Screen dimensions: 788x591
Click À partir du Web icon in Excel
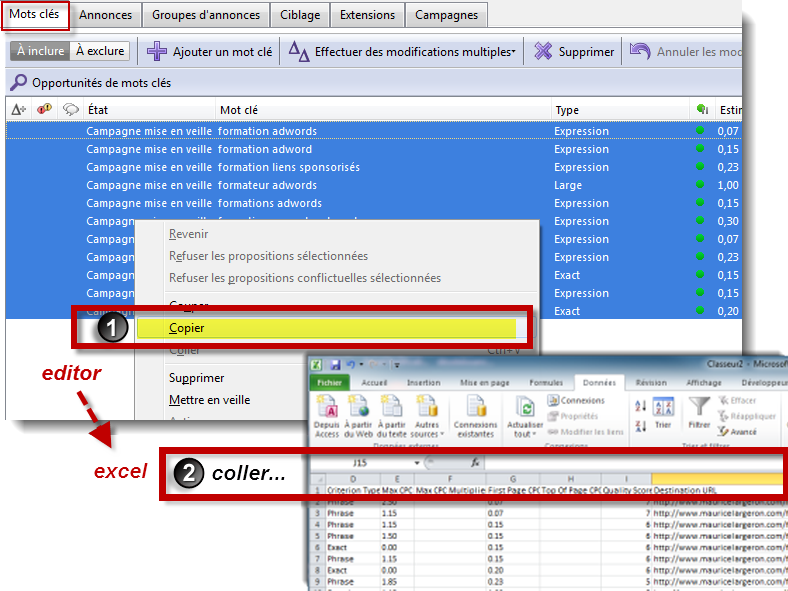358,407
